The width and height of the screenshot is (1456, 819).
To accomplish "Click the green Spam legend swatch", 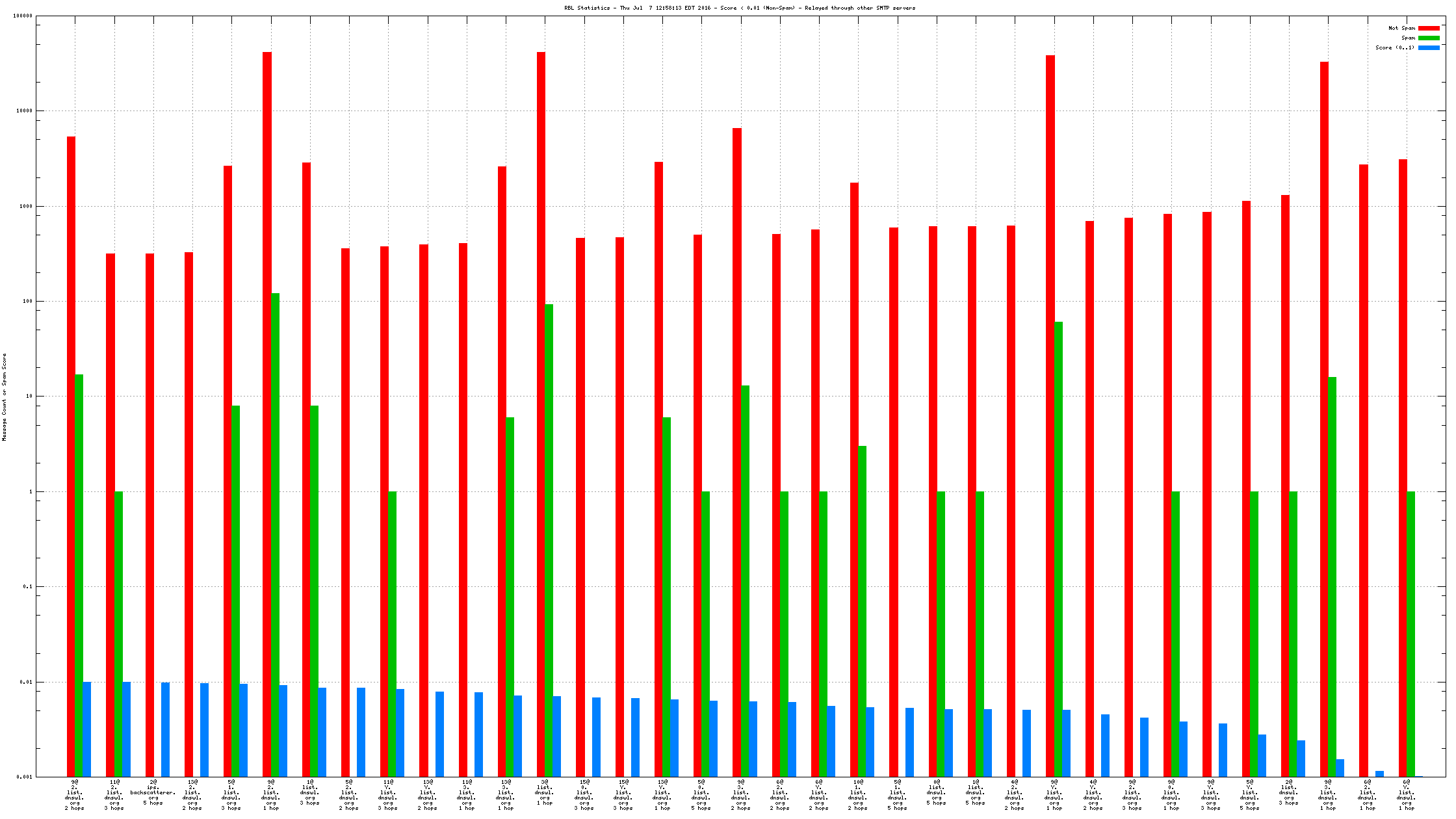I will point(1429,38).
